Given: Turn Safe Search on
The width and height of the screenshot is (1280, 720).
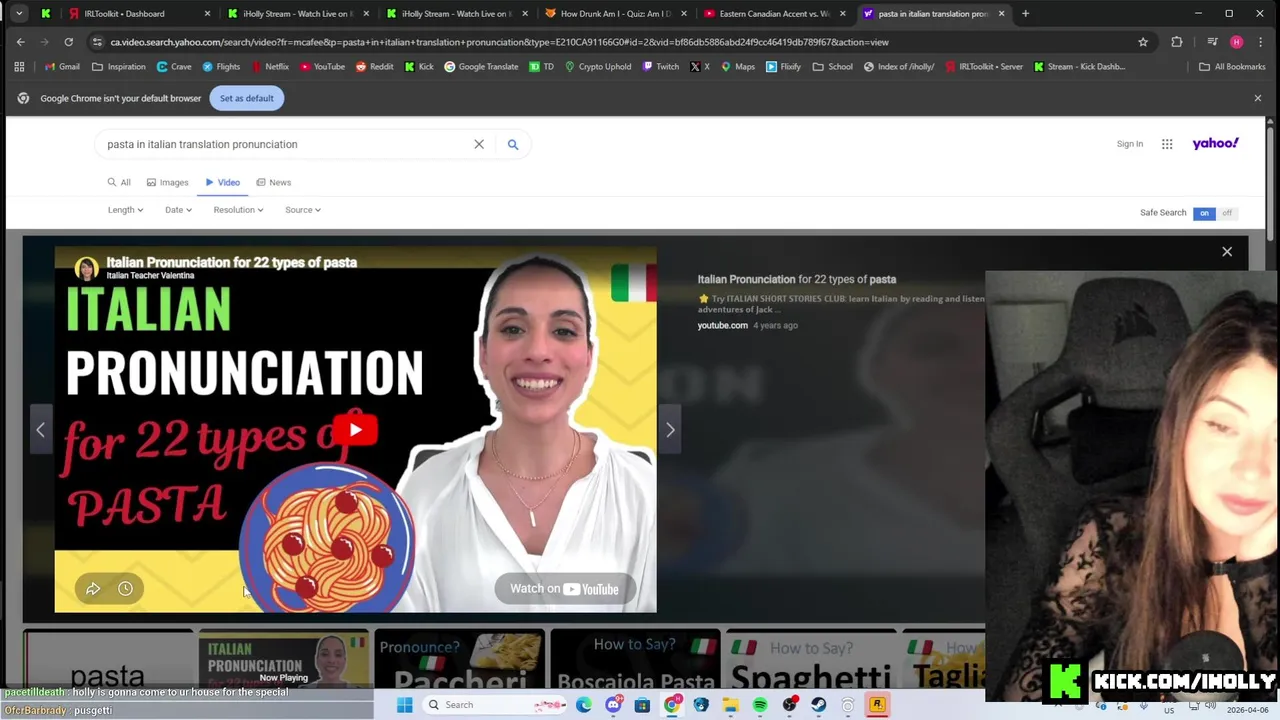Looking at the screenshot, I should click(1204, 213).
